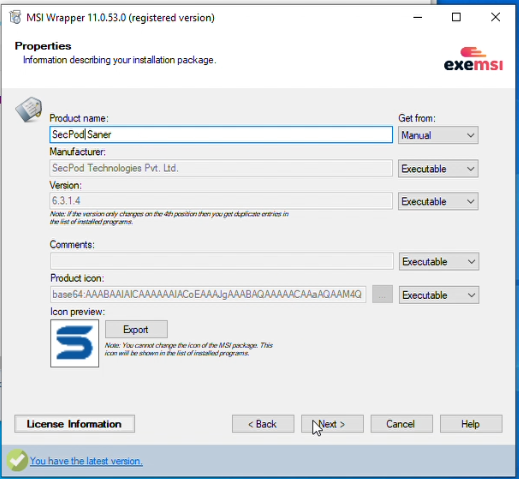
Task: Click the 'Product name:' label
Action: pos(79,118)
